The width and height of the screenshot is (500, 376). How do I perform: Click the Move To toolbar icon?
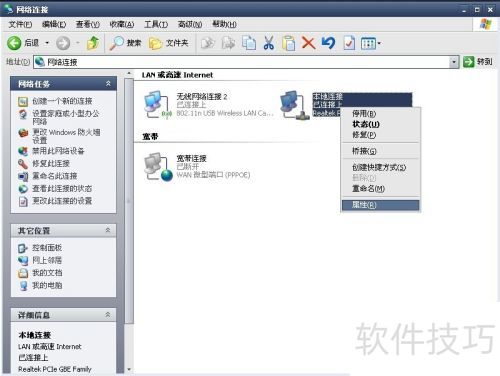208,43
